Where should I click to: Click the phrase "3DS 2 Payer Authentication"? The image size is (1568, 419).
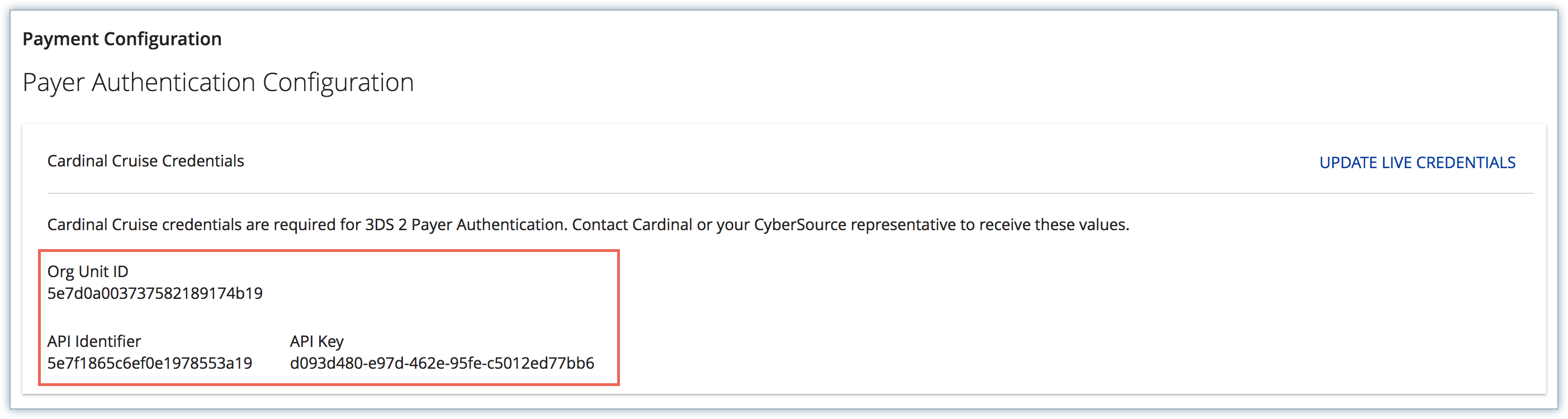point(465,225)
